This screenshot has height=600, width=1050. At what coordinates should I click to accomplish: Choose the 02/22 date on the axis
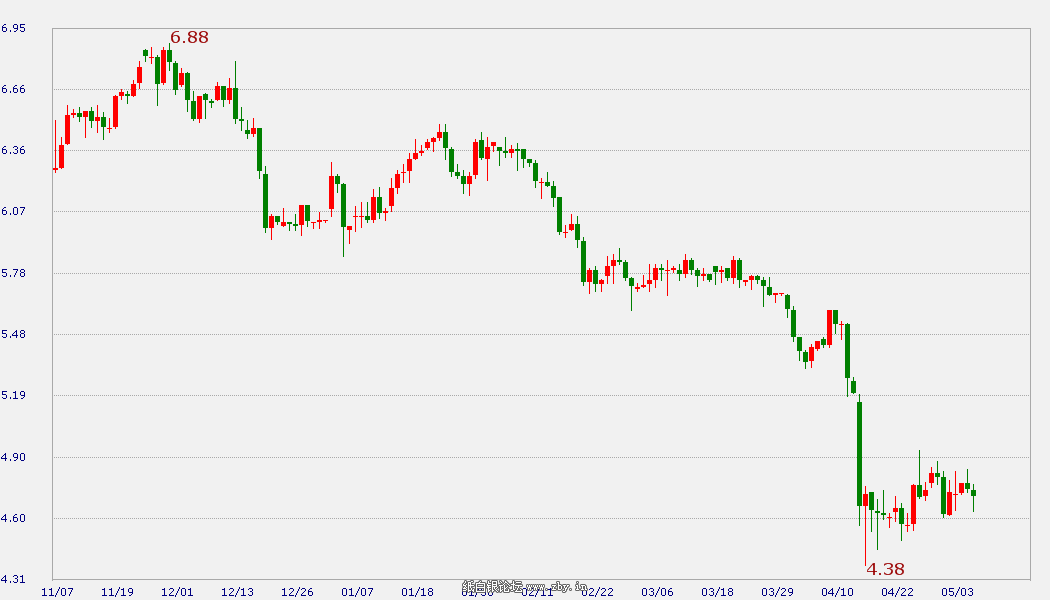click(x=597, y=591)
